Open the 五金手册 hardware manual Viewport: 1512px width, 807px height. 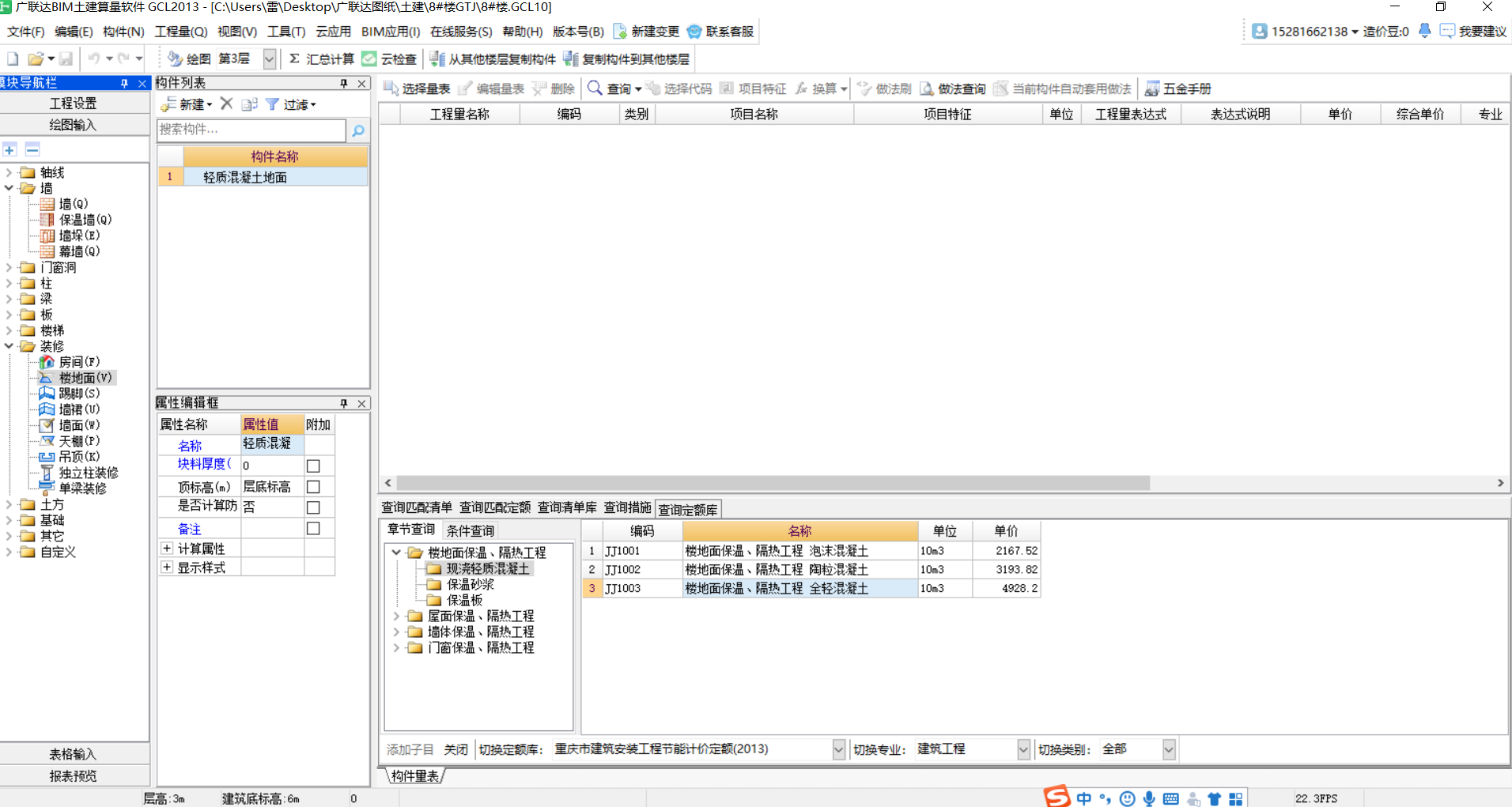(x=1178, y=89)
